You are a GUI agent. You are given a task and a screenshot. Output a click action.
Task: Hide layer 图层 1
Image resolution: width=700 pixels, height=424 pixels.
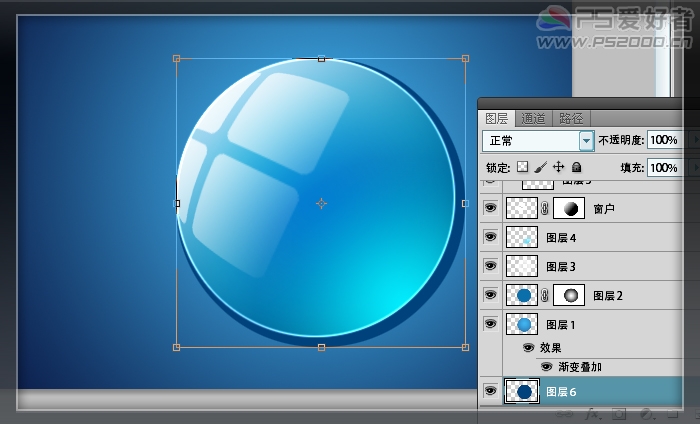pos(491,324)
